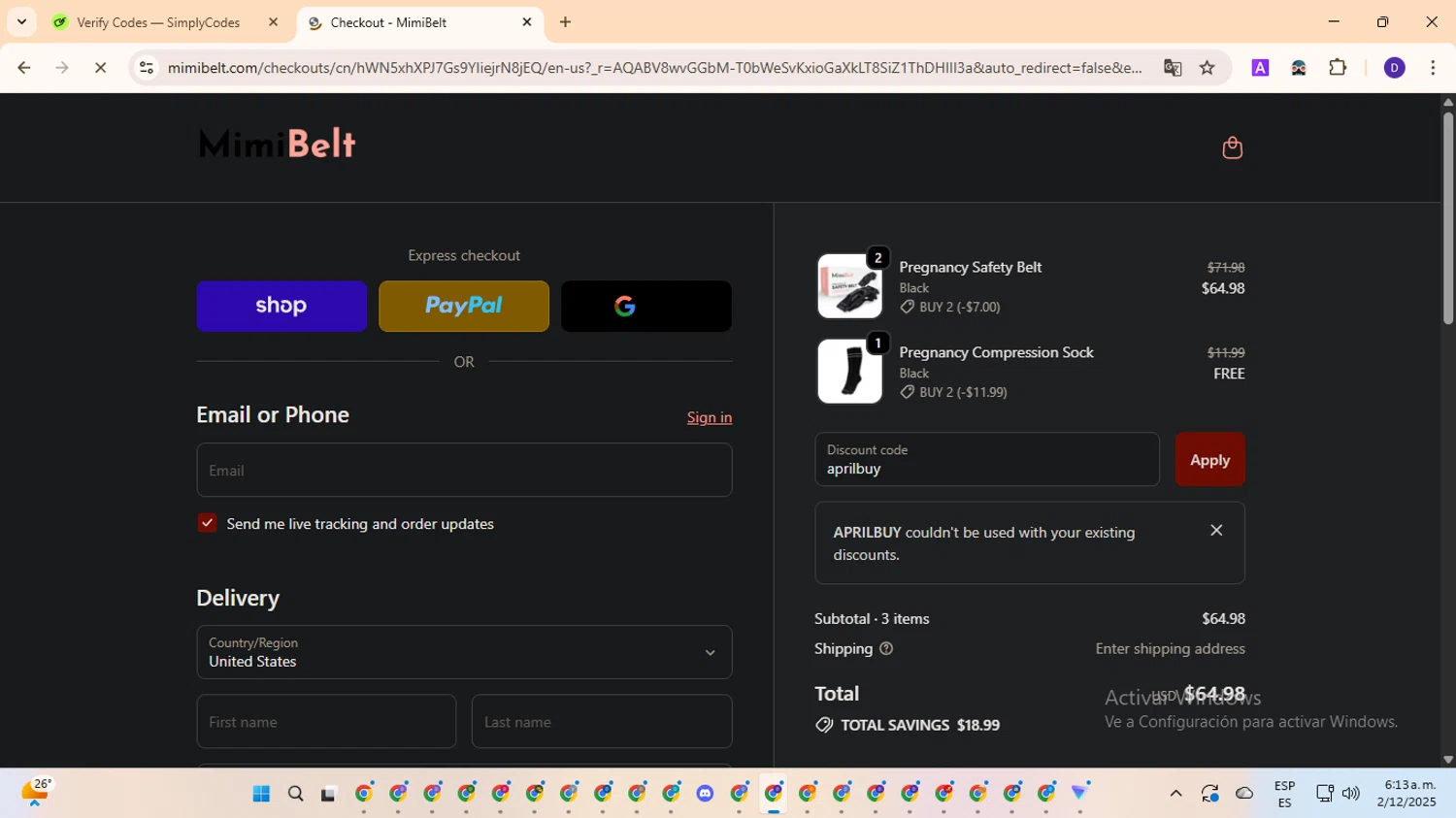
Task: Choose PayPal express checkout
Action: point(464,306)
